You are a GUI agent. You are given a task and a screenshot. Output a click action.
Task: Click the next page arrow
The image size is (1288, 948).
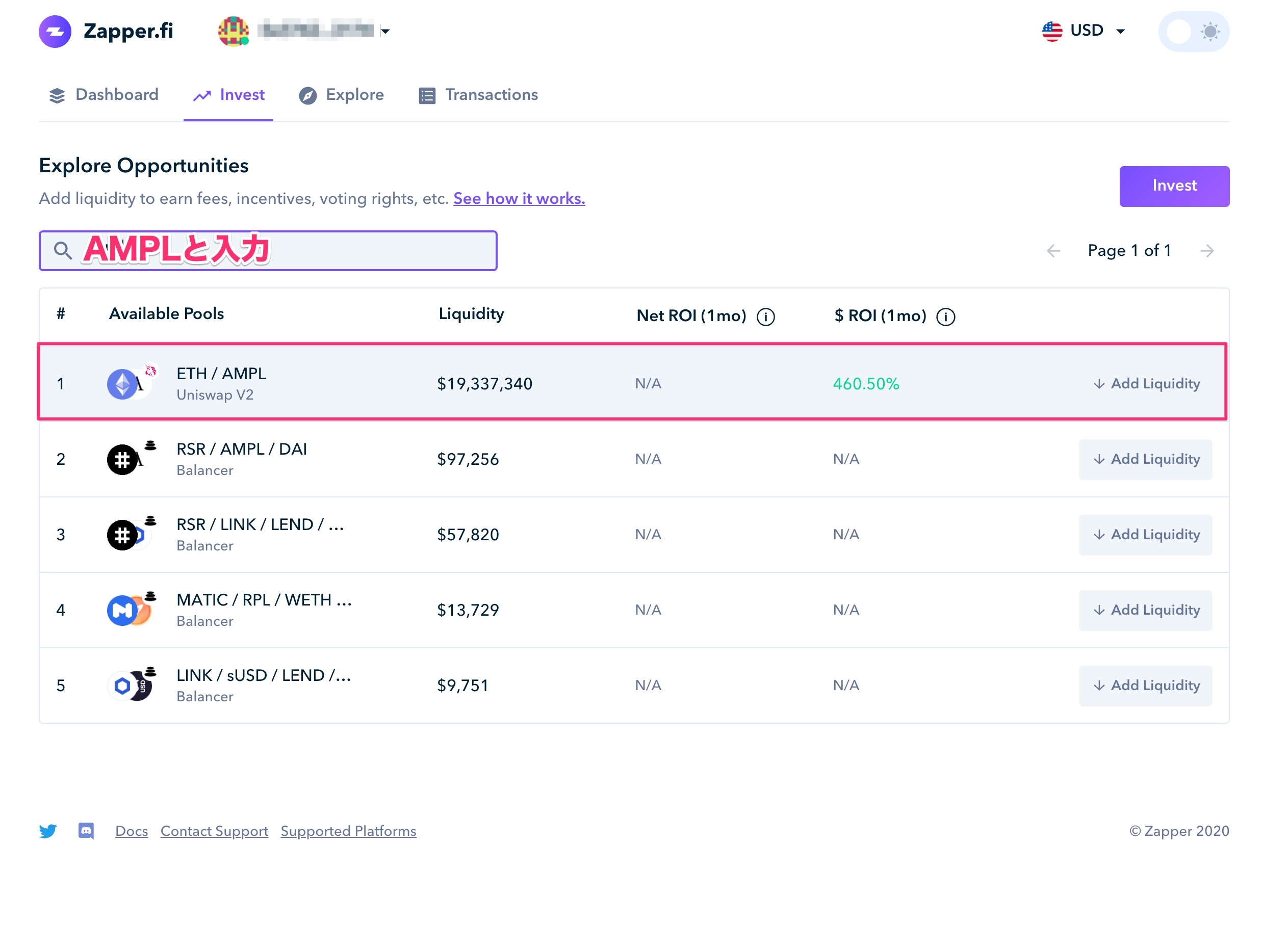point(1206,251)
